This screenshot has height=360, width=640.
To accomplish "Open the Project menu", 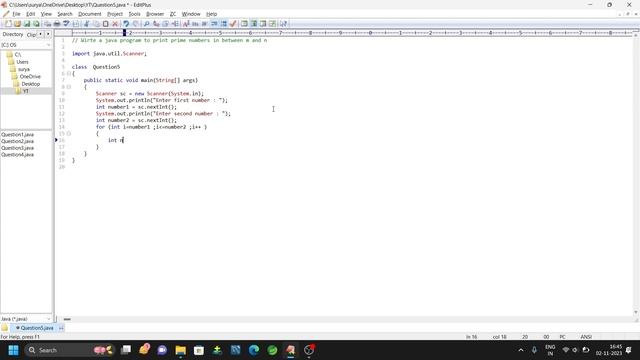I will pos(115,14).
